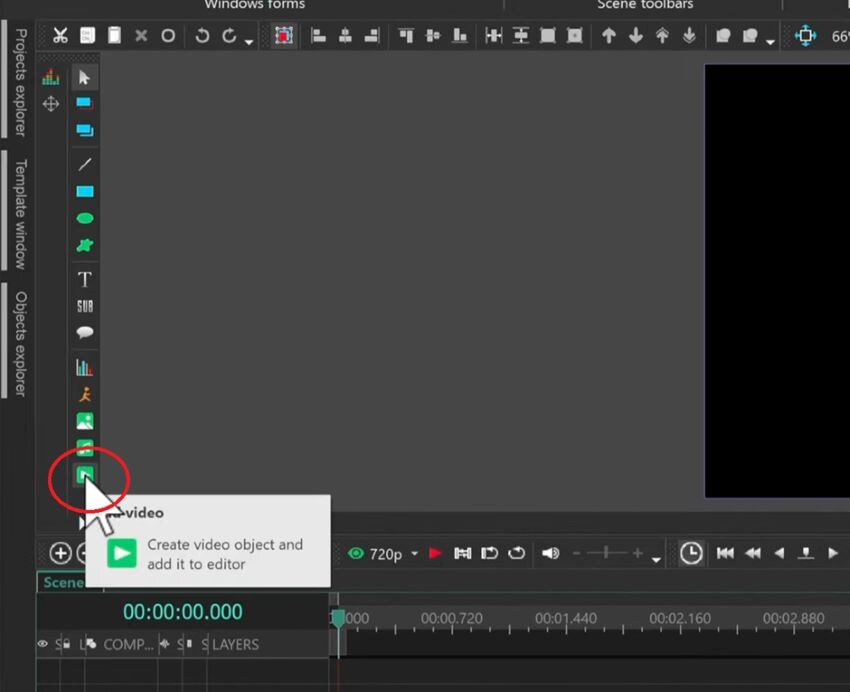Click the tooltip speech bubble tool

85,332
